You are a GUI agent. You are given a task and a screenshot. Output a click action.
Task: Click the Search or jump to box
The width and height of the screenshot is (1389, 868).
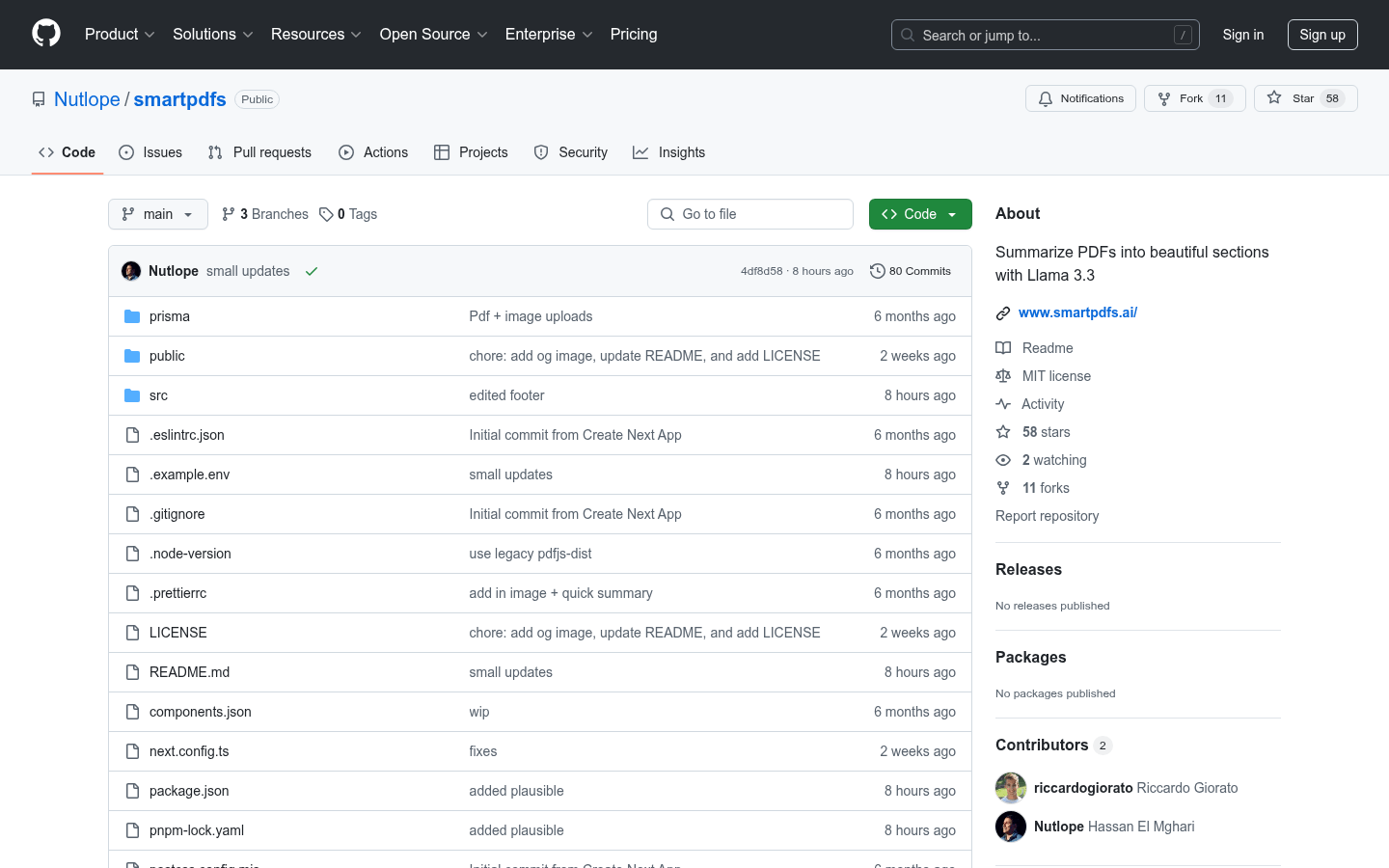1046,35
